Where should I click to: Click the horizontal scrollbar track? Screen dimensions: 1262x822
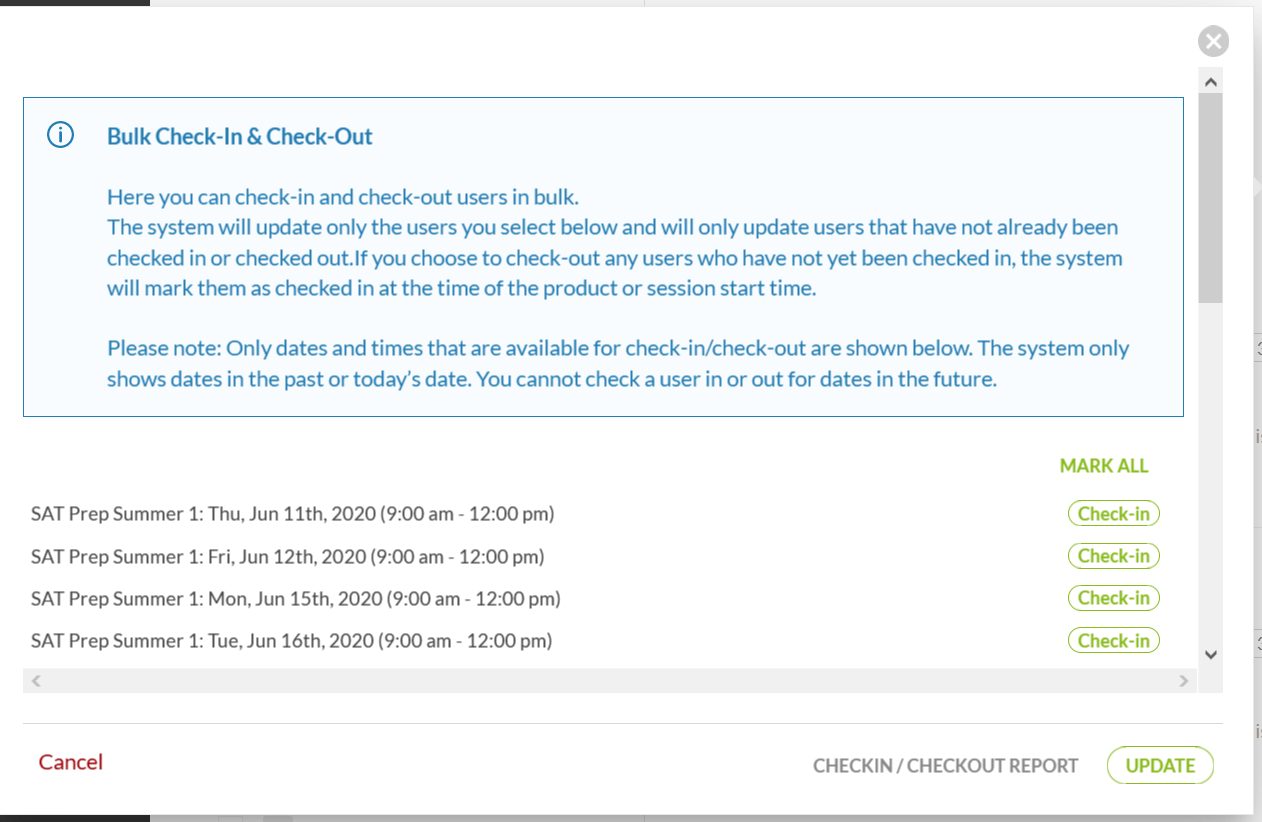tap(600, 680)
